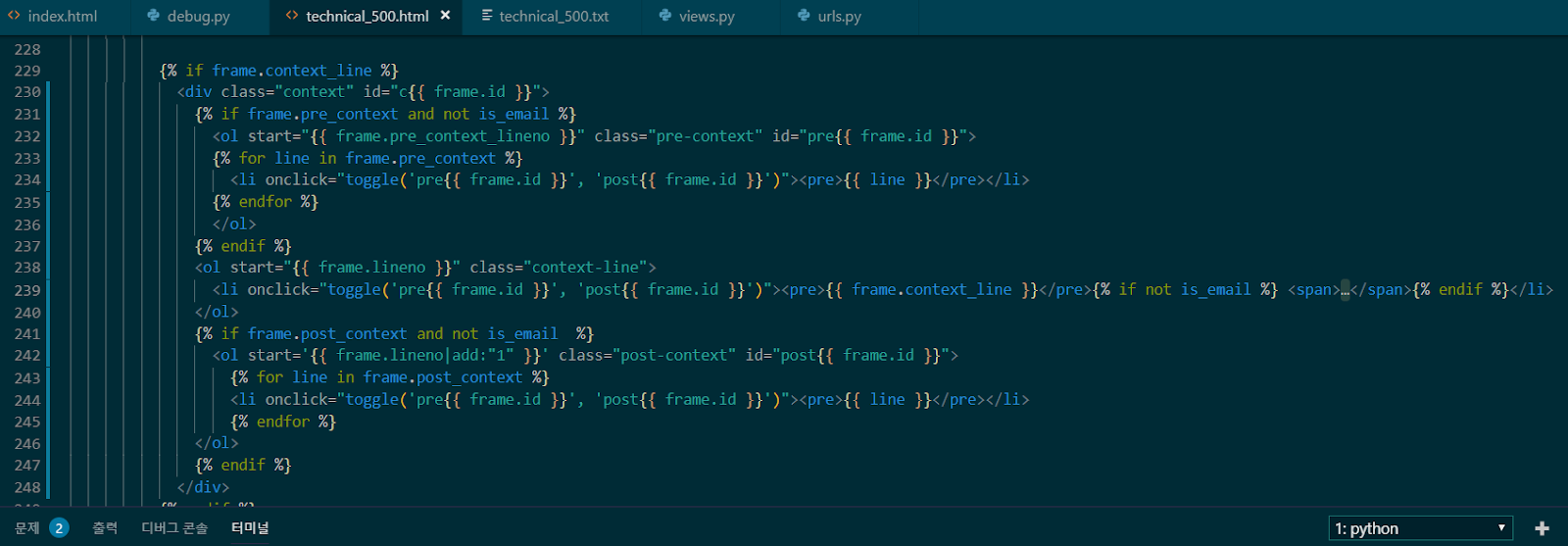The image size is (1568, 546).
Task: Switch to the views.py tab
Action: tap(706, 16)
